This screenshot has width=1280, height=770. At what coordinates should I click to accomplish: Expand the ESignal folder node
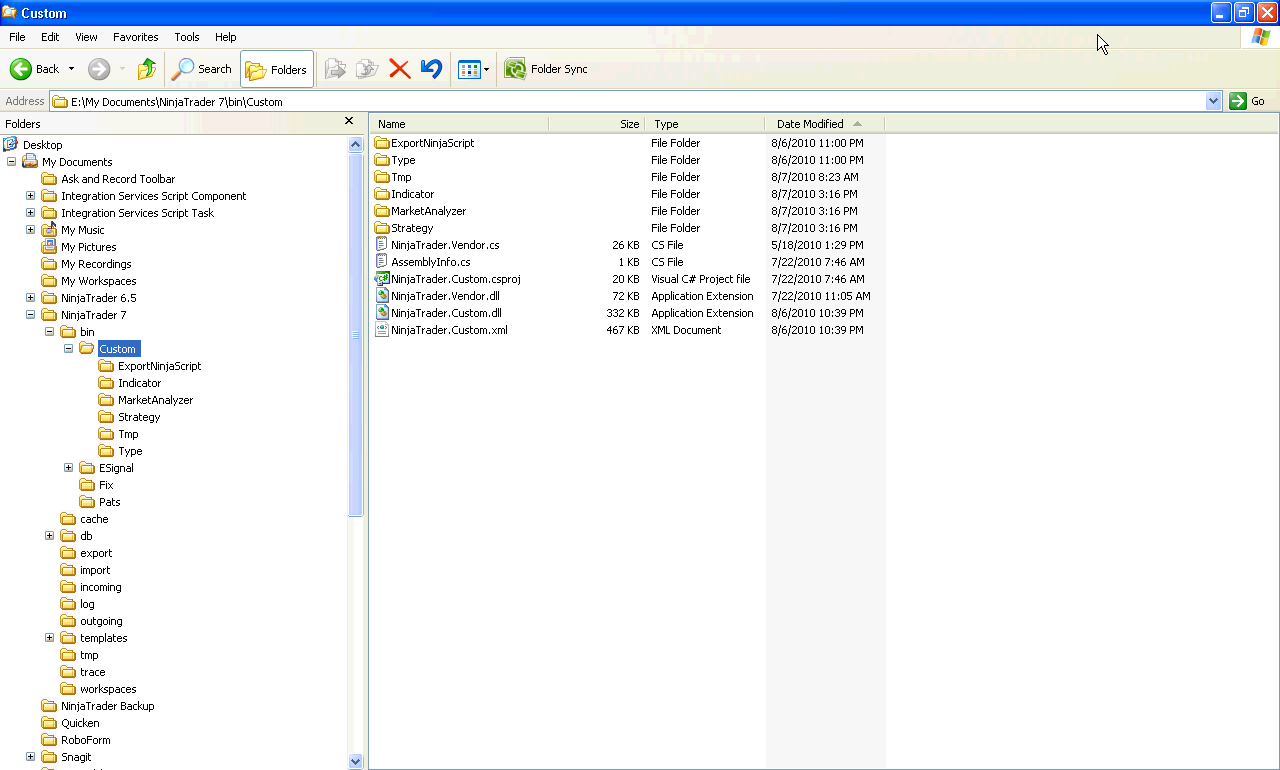(x=69, y=468)
